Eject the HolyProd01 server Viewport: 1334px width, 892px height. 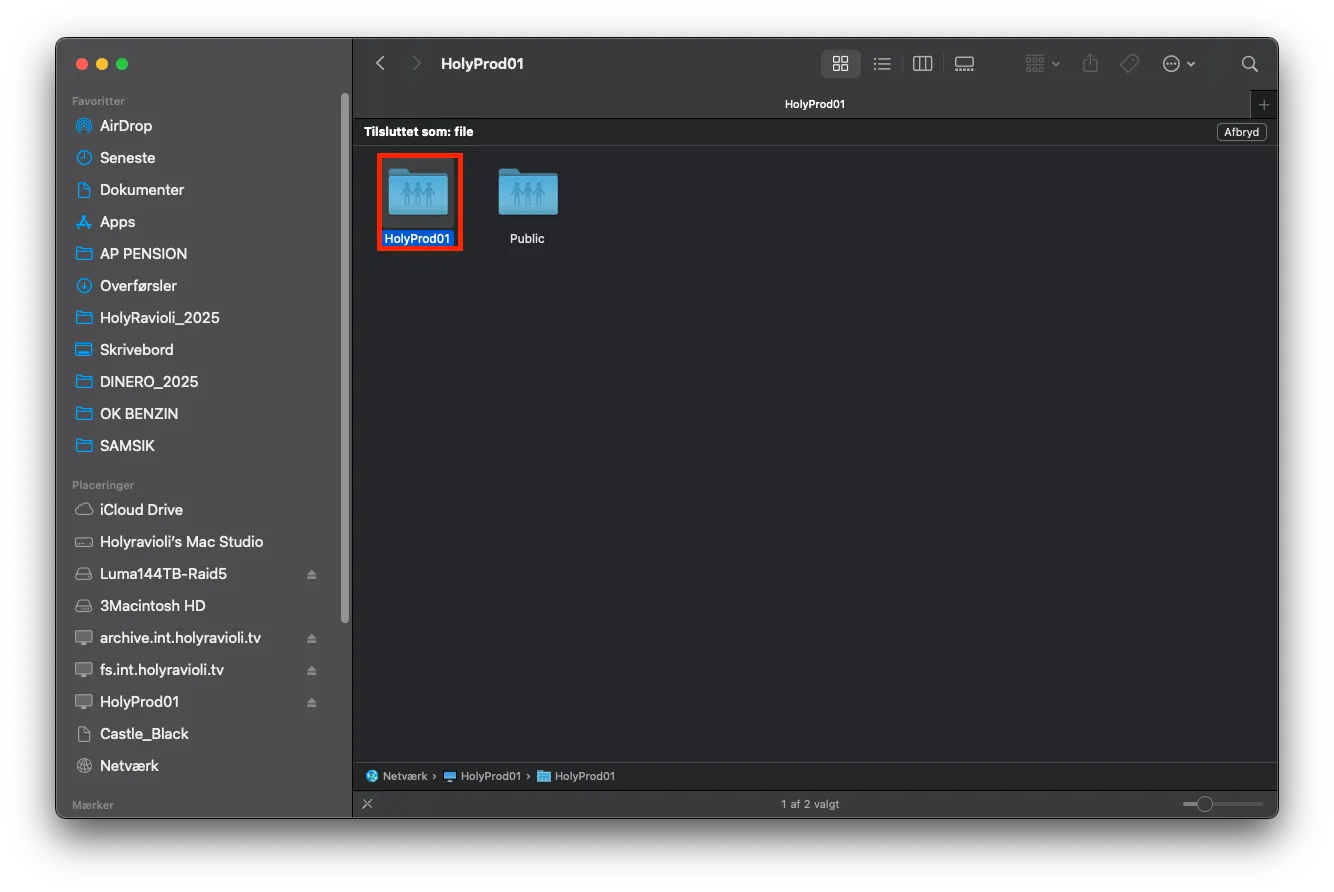pos(311,703)
